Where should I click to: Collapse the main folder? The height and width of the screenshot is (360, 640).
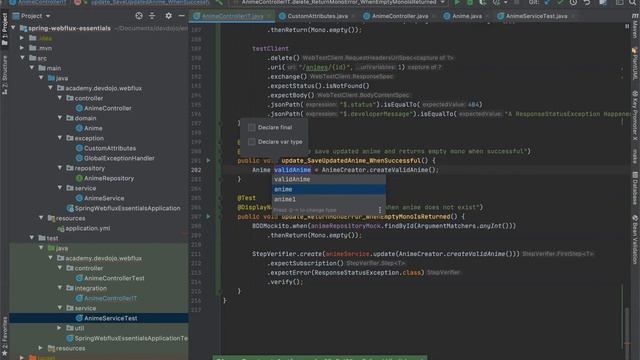(32, 68)
